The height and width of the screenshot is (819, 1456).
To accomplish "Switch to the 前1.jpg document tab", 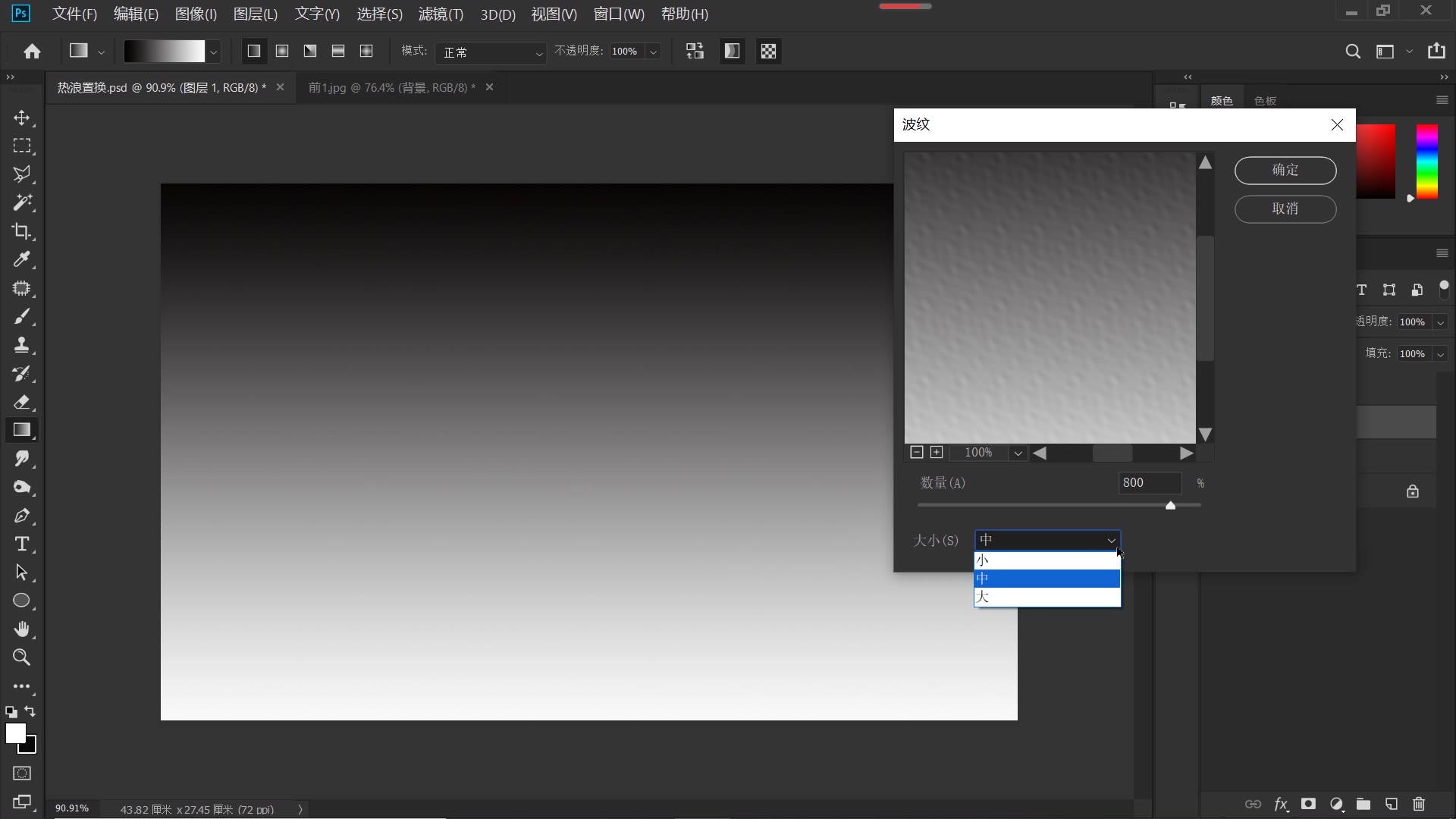I will 391,87.
